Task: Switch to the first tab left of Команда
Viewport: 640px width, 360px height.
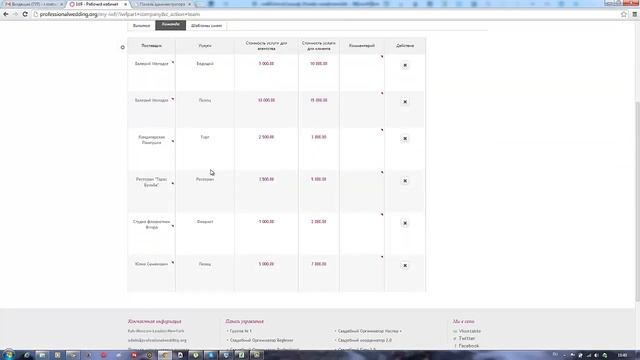Action: tap(141, 26)
